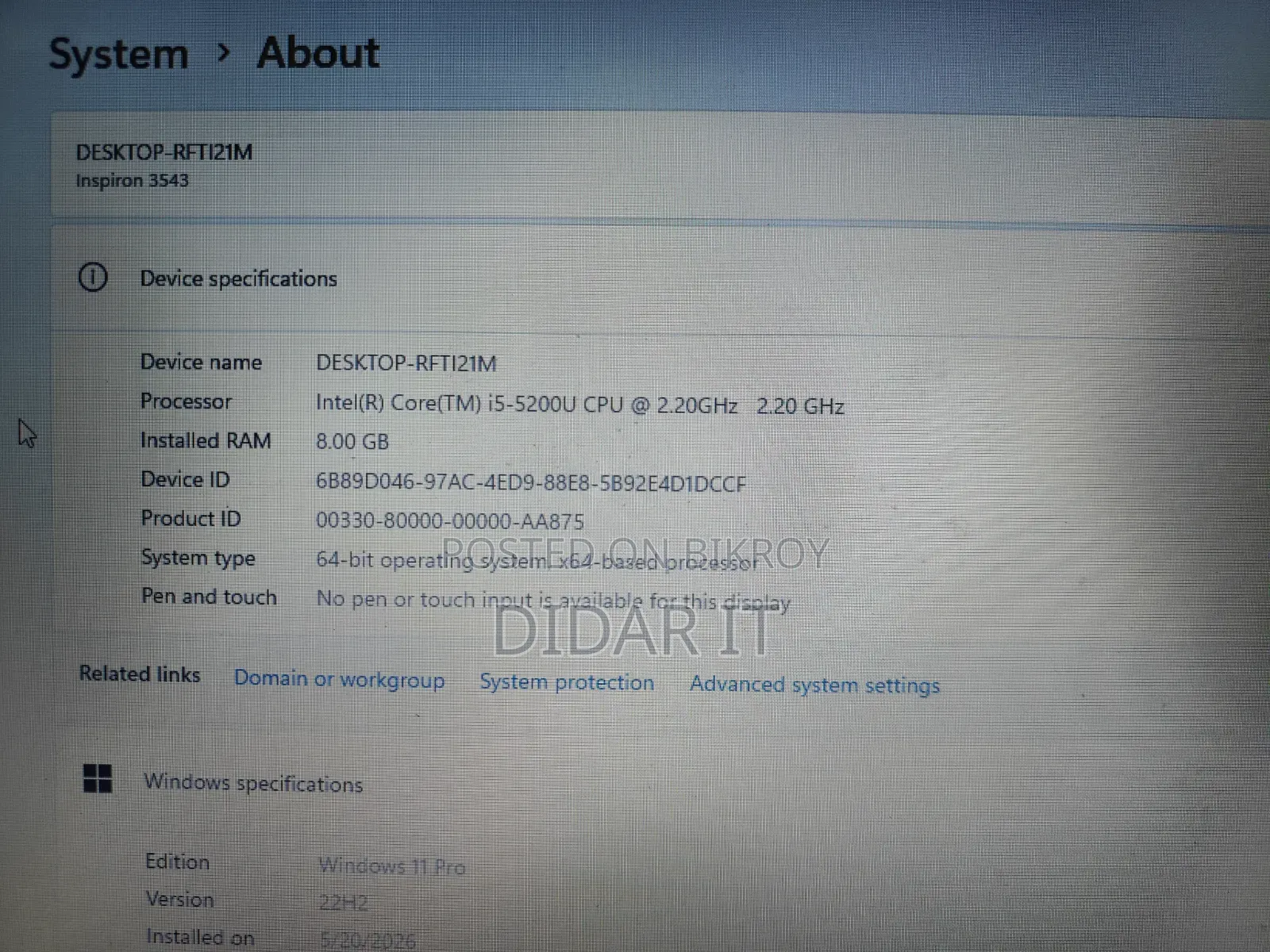Click the Version label
Screen dimensions: 1270x952
tap(180, 900)
